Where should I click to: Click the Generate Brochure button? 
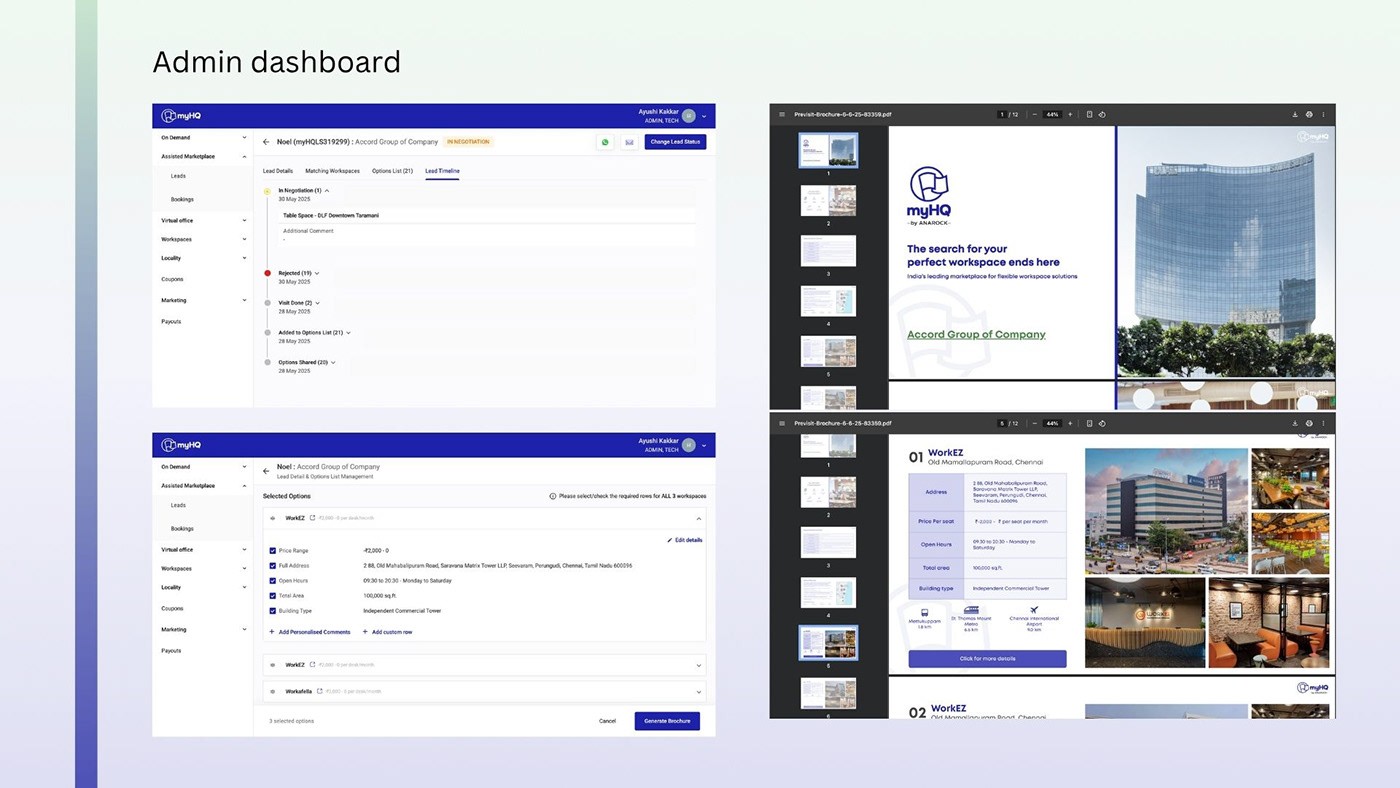[x=667, y=721]
